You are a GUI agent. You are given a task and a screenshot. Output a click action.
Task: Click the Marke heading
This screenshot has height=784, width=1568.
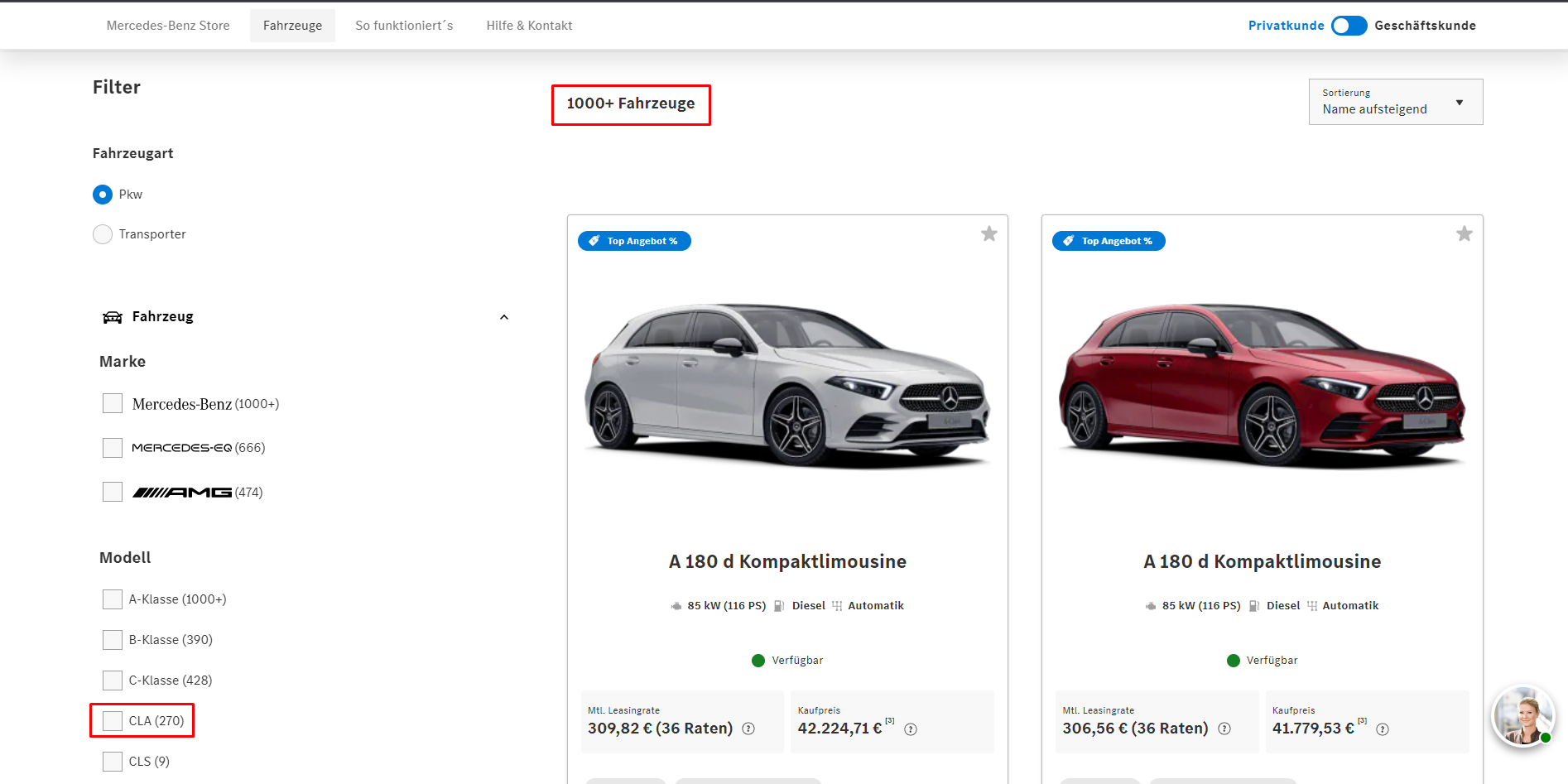click(123, 362)
